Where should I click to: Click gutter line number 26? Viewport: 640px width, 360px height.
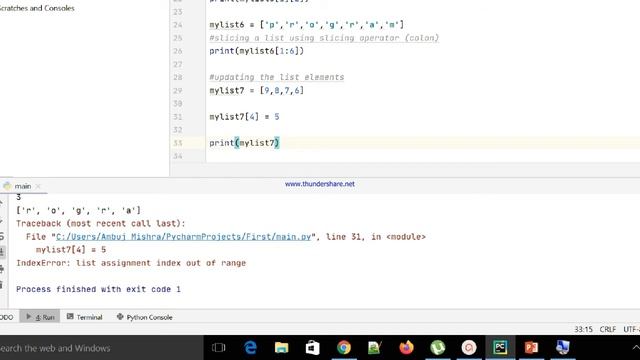(177, 51)
